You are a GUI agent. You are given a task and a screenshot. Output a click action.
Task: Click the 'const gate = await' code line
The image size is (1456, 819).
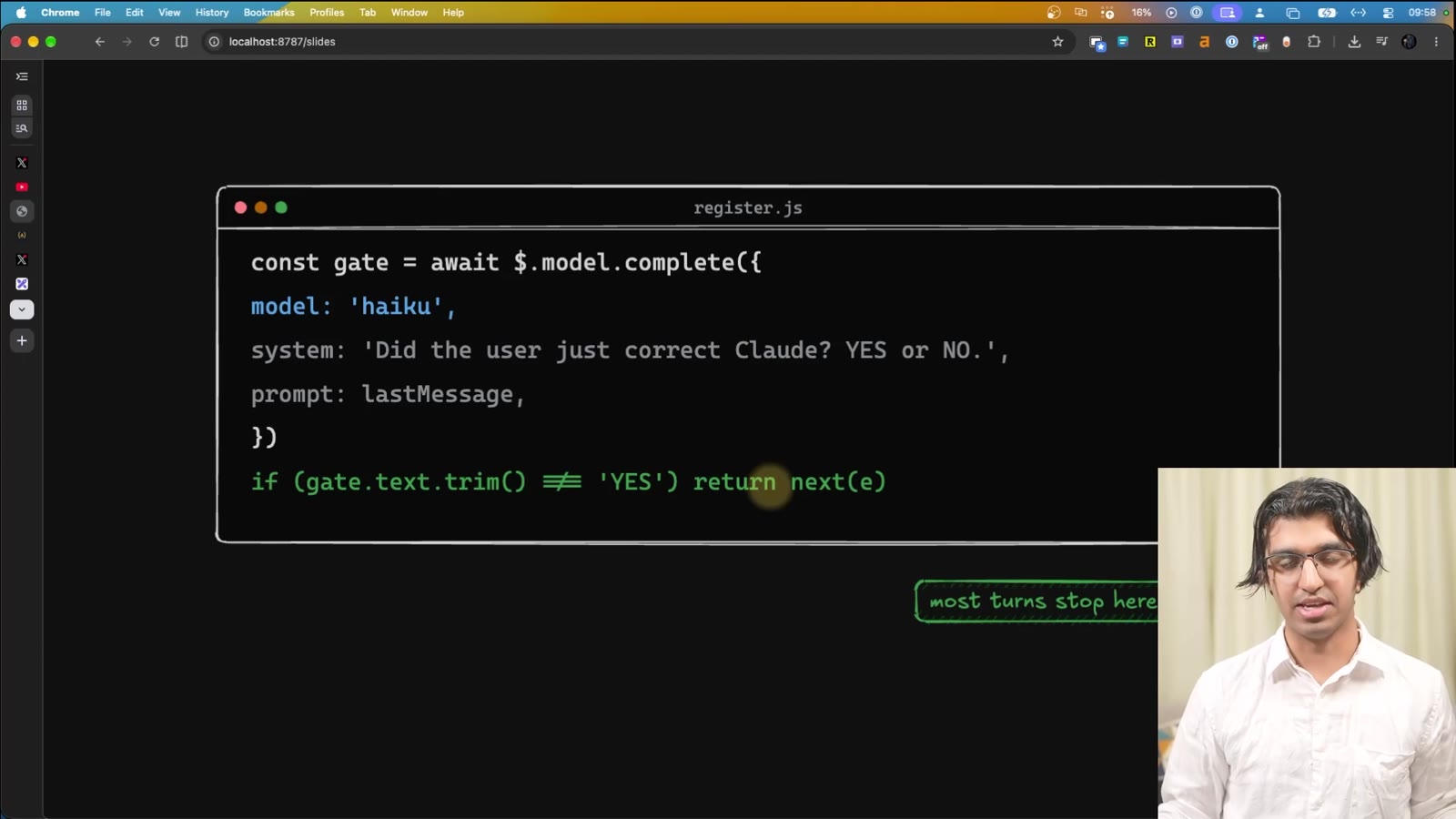click(x=506, y=263)
